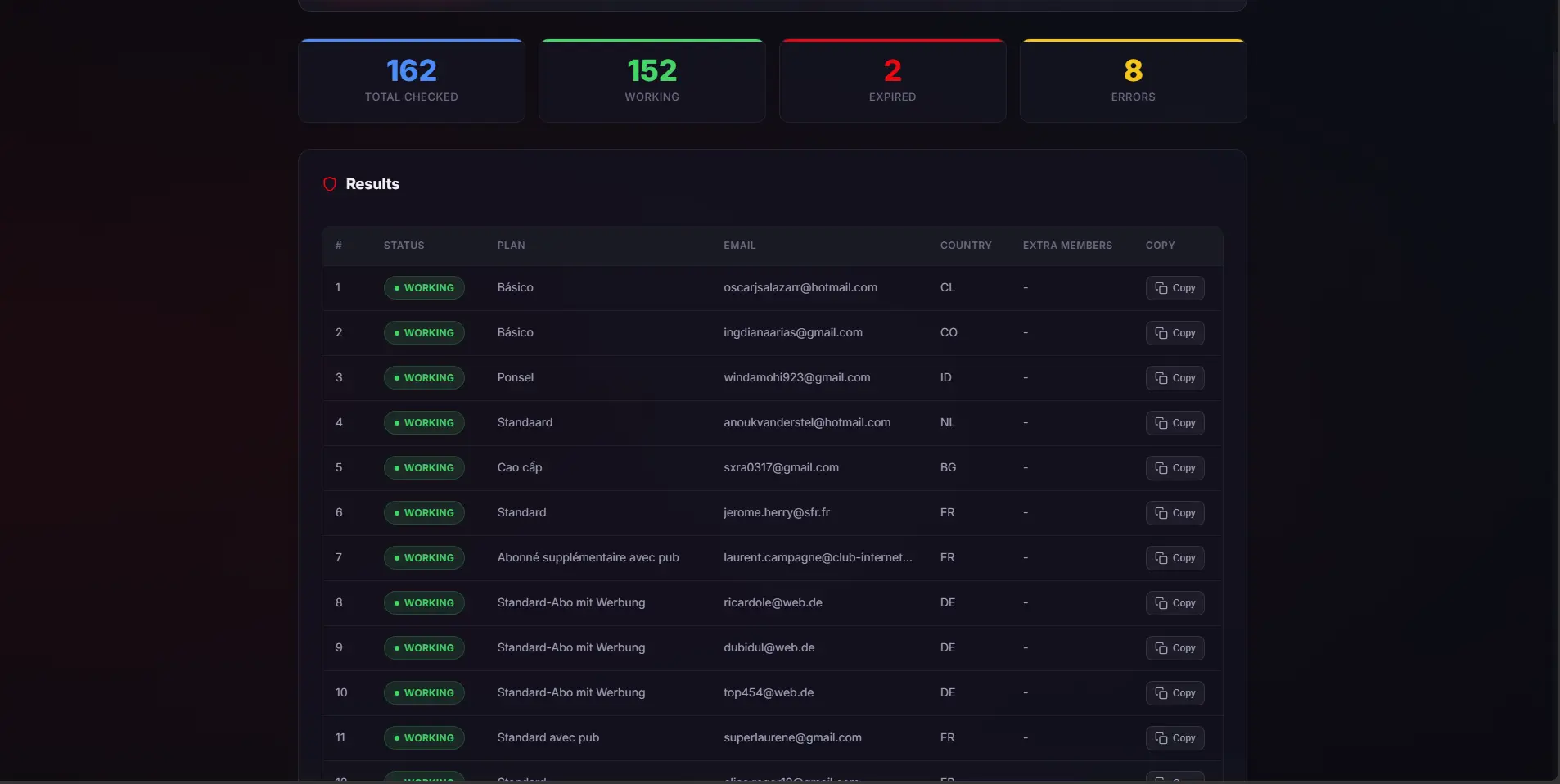This screenshot has width=1560, height=784.
Task: Select the Standard avec pub plan cell
Action: (548, 737)
